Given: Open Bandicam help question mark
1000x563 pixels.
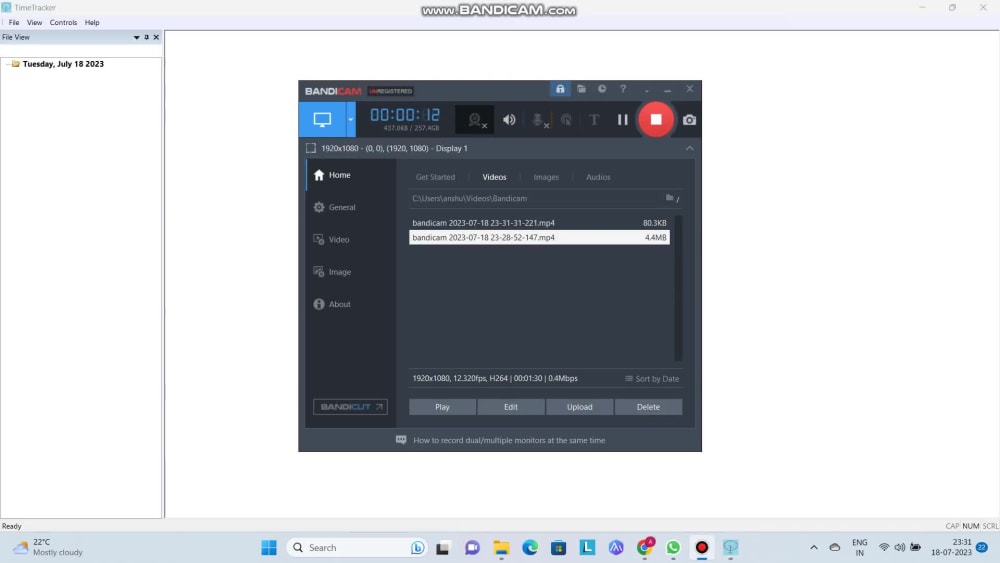Looking at the screenshot, I should pos(623,89).
